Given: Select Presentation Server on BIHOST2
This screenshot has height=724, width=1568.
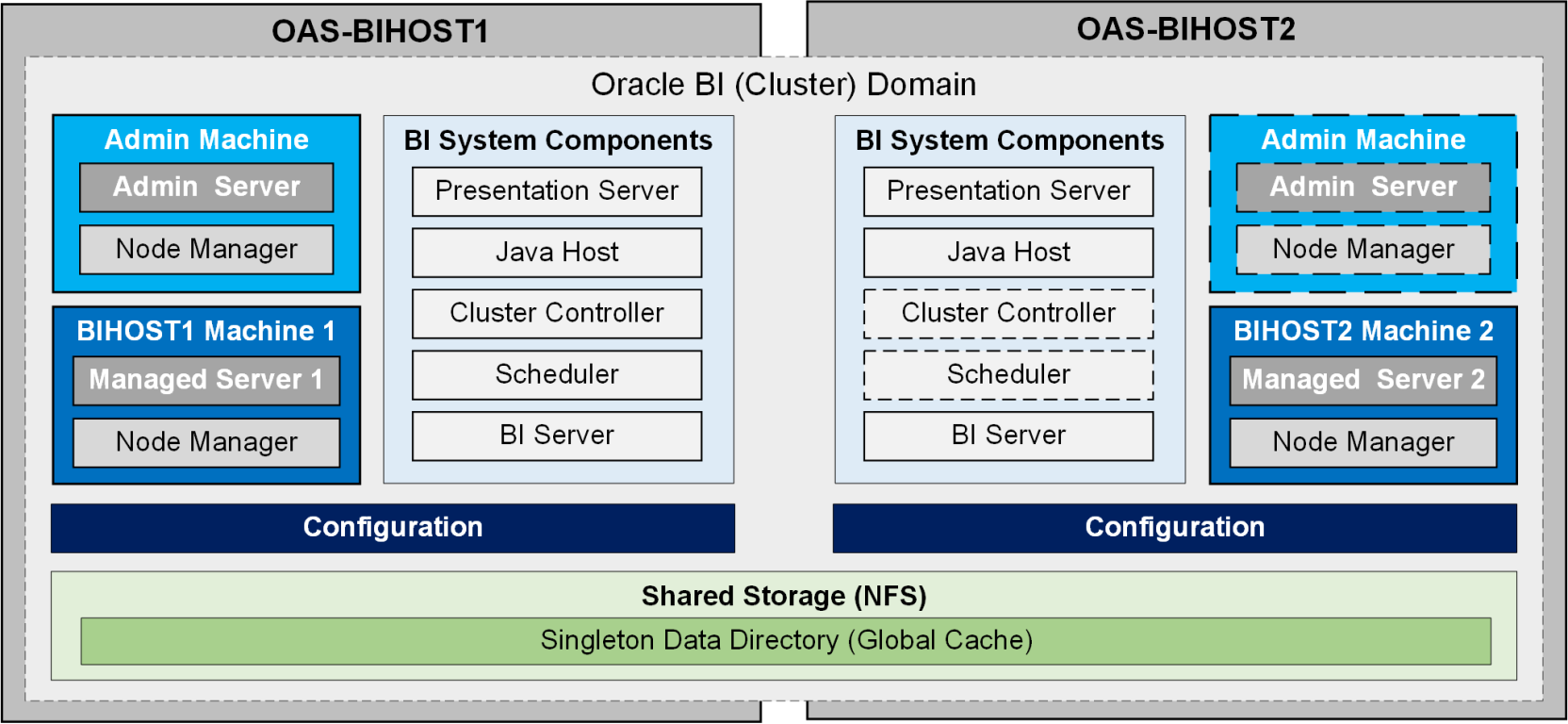Looking at the screenshot, I should click(1008, 191).
